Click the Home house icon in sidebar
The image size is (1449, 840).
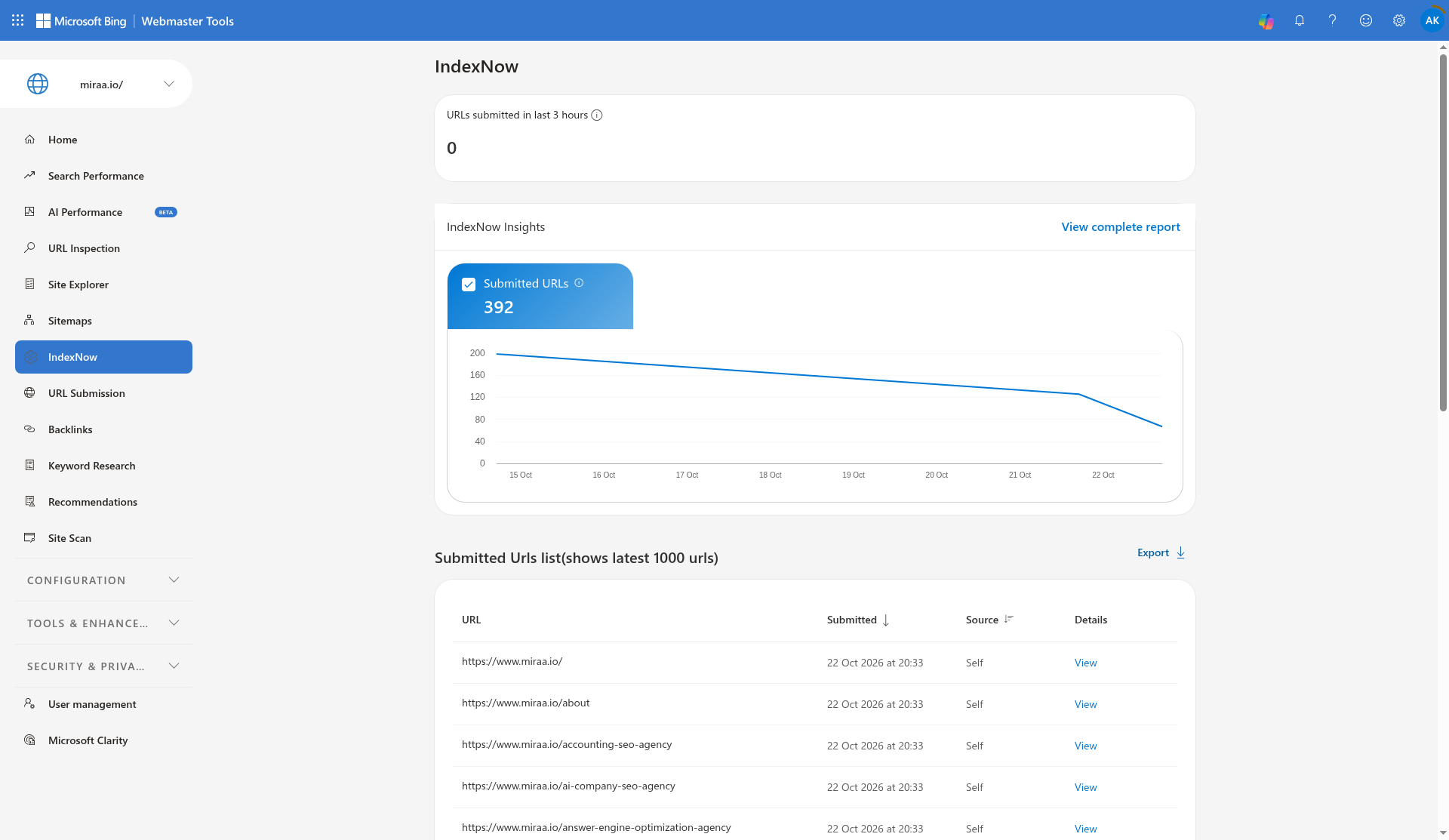29,139
